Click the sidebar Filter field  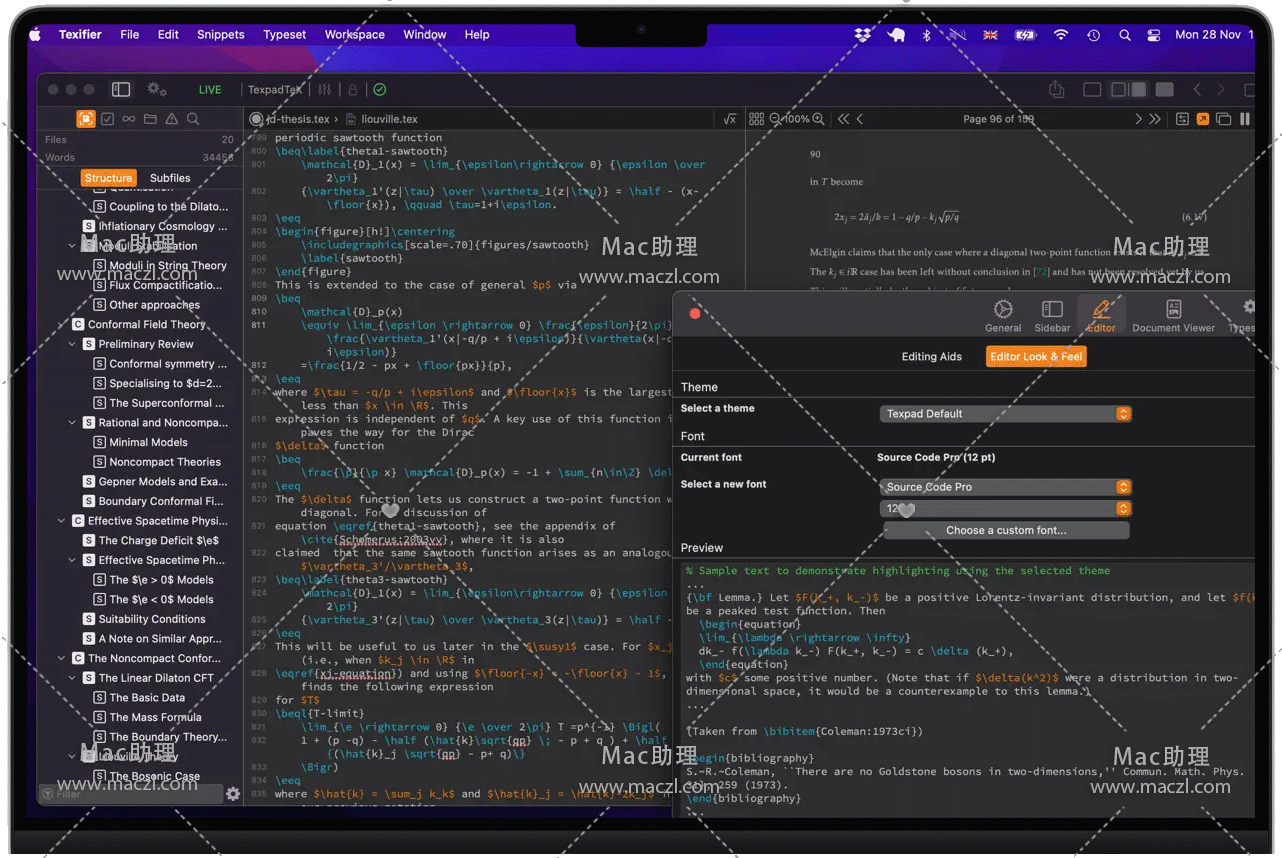click(x=130, y=794)
